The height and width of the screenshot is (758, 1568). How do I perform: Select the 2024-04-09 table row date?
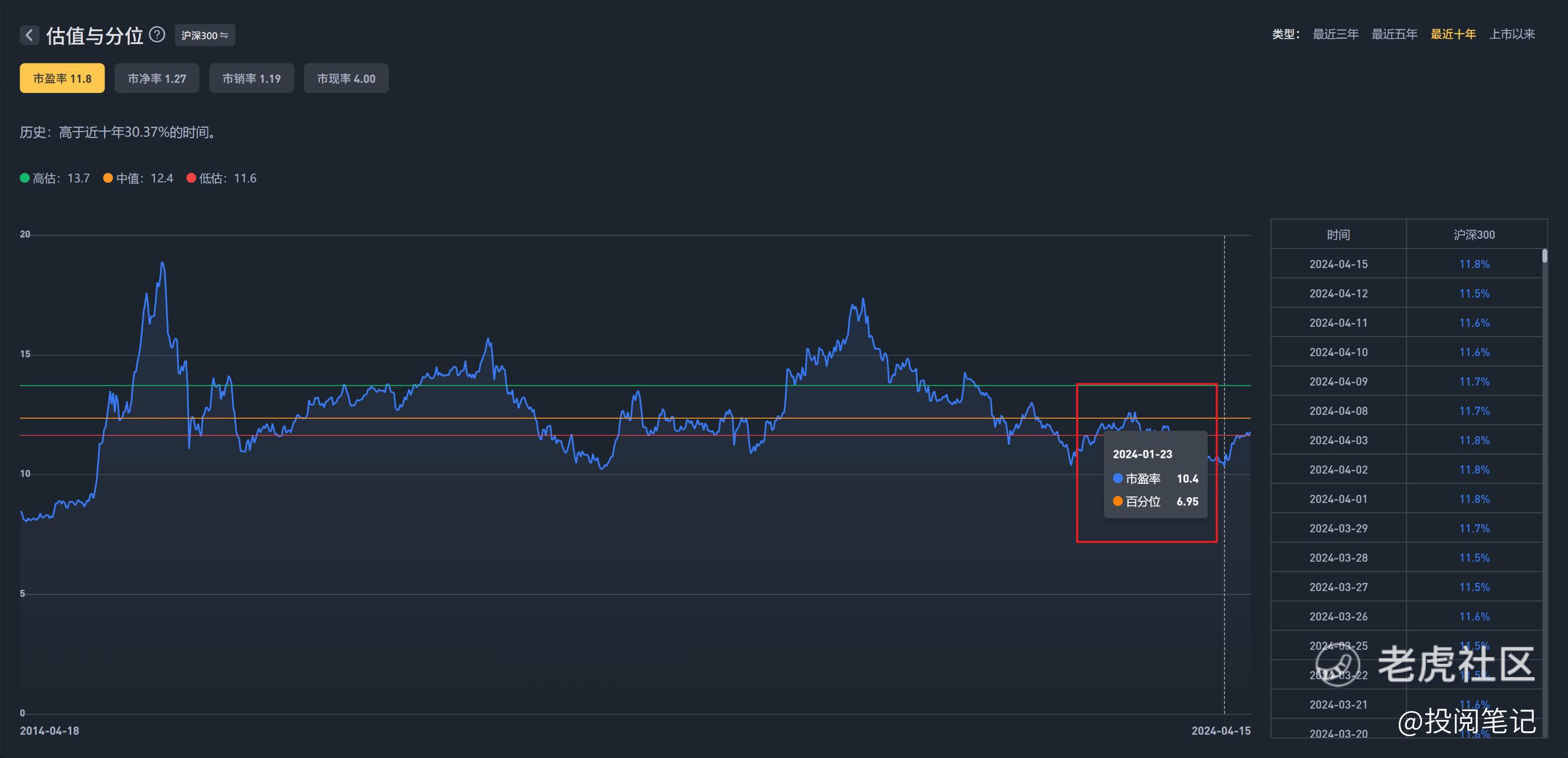pyautogui.click(x=1338, y=381)
